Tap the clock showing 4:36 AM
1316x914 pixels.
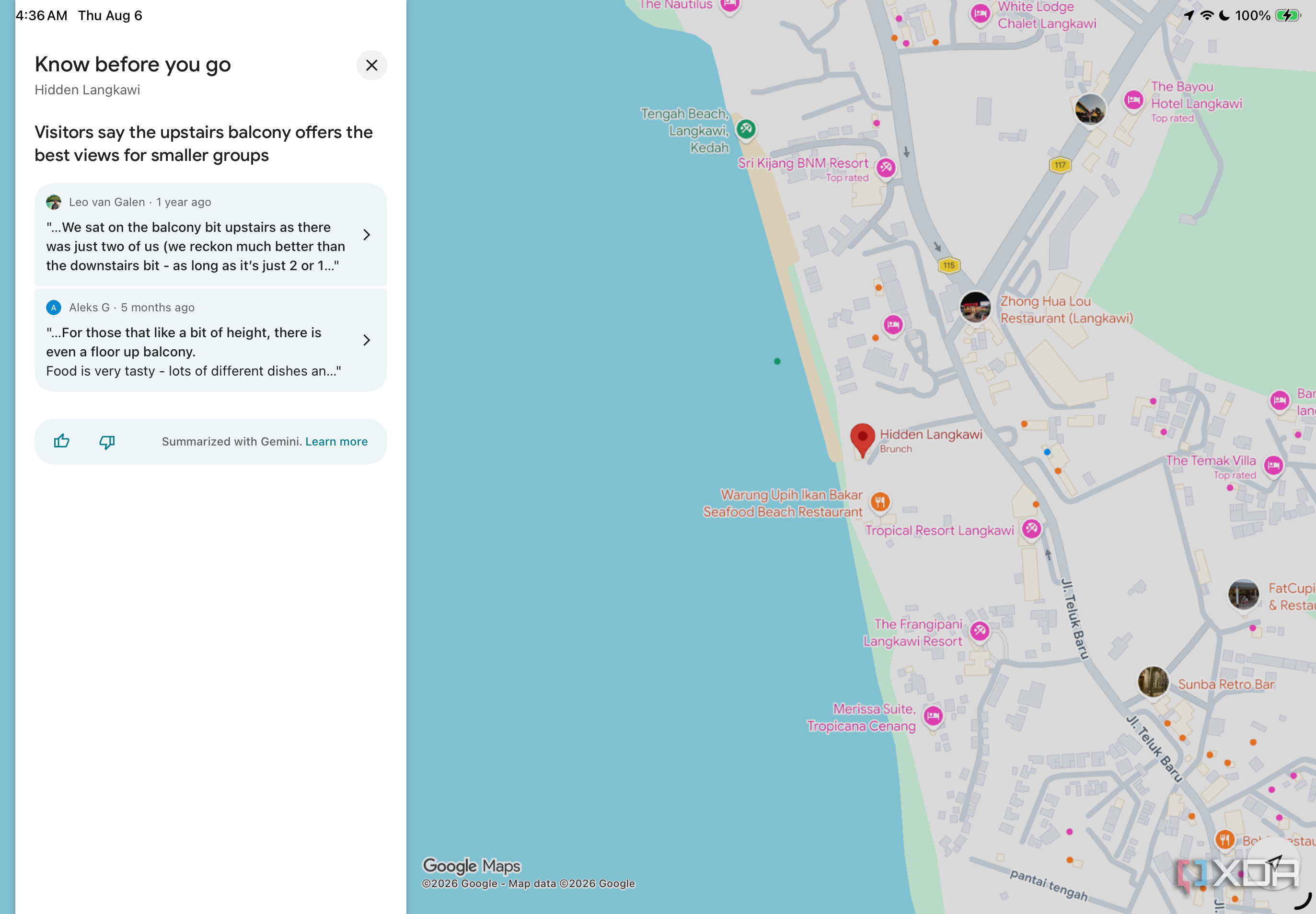click(x=41, y=15)
